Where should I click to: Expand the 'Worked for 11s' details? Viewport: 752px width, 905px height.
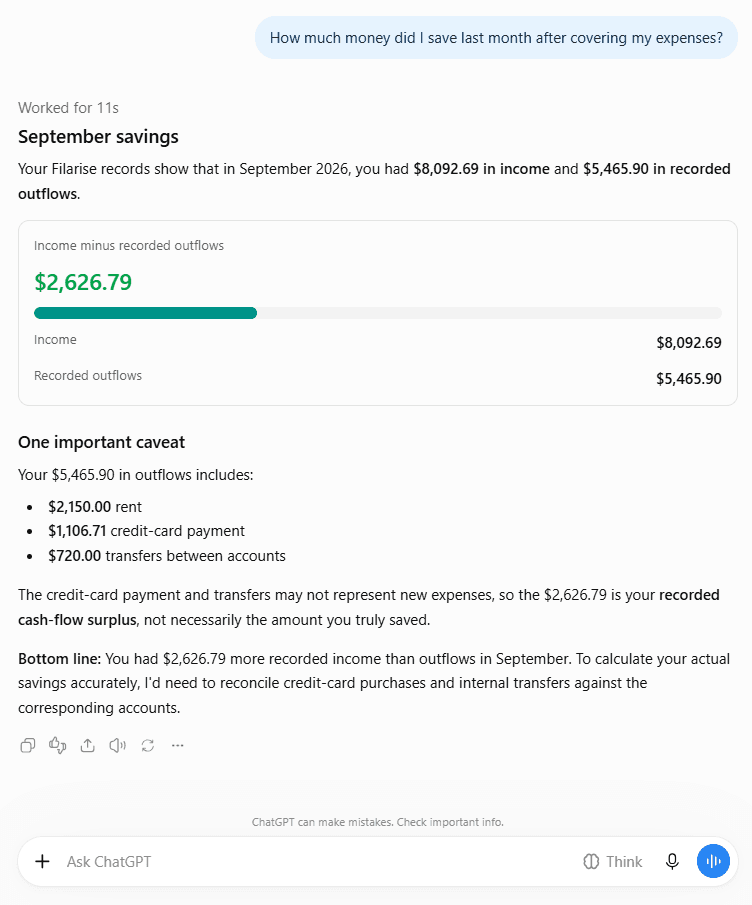pyautogui.click(x=68, y=108)
